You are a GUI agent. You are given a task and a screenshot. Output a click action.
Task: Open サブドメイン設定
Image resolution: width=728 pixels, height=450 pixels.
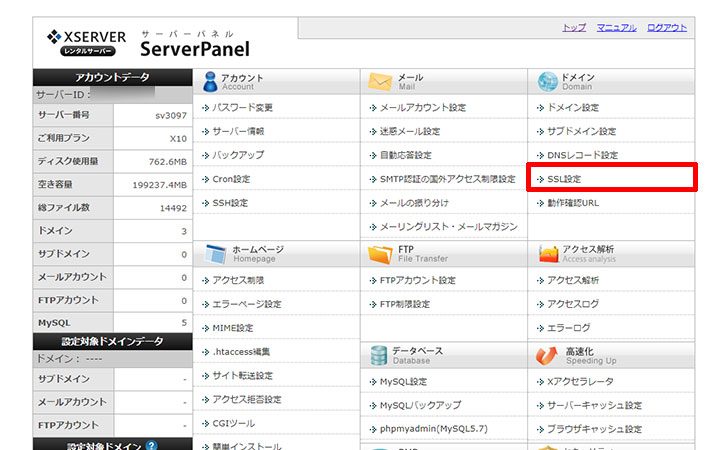pyautogui.click(x=581, y=131)
